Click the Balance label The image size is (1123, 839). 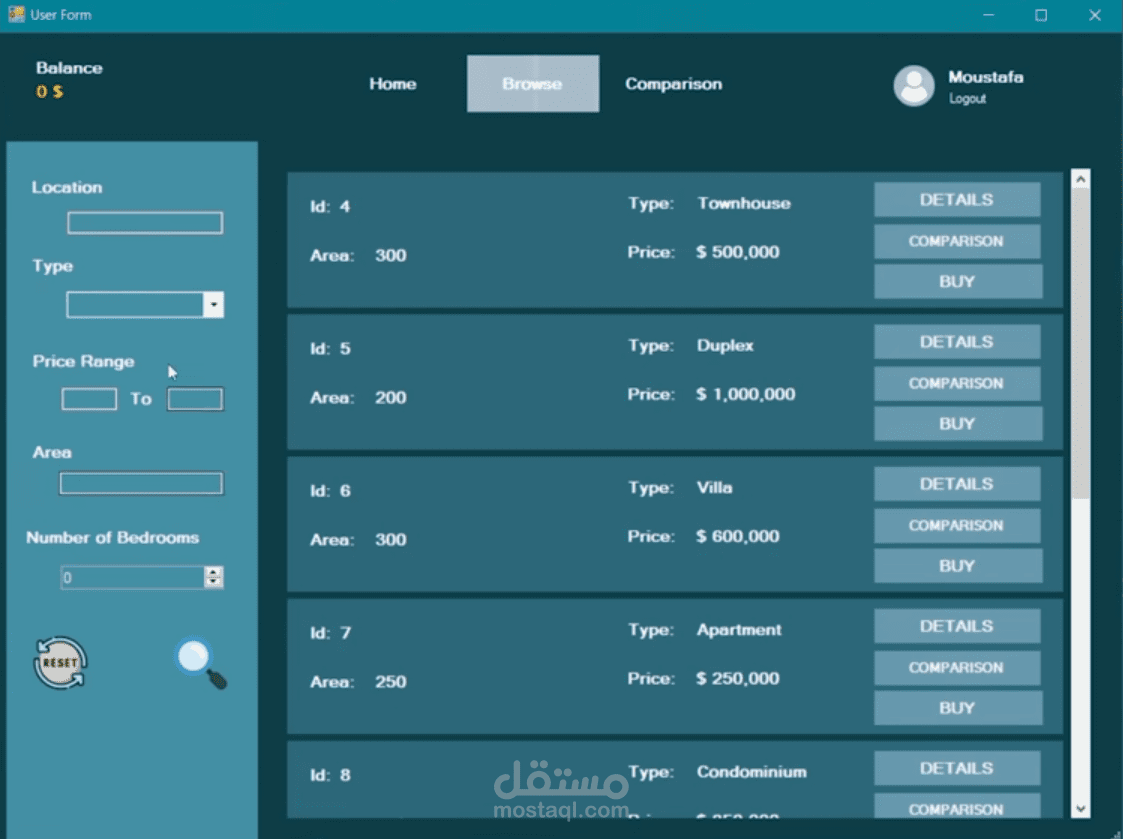coord(69,68)
